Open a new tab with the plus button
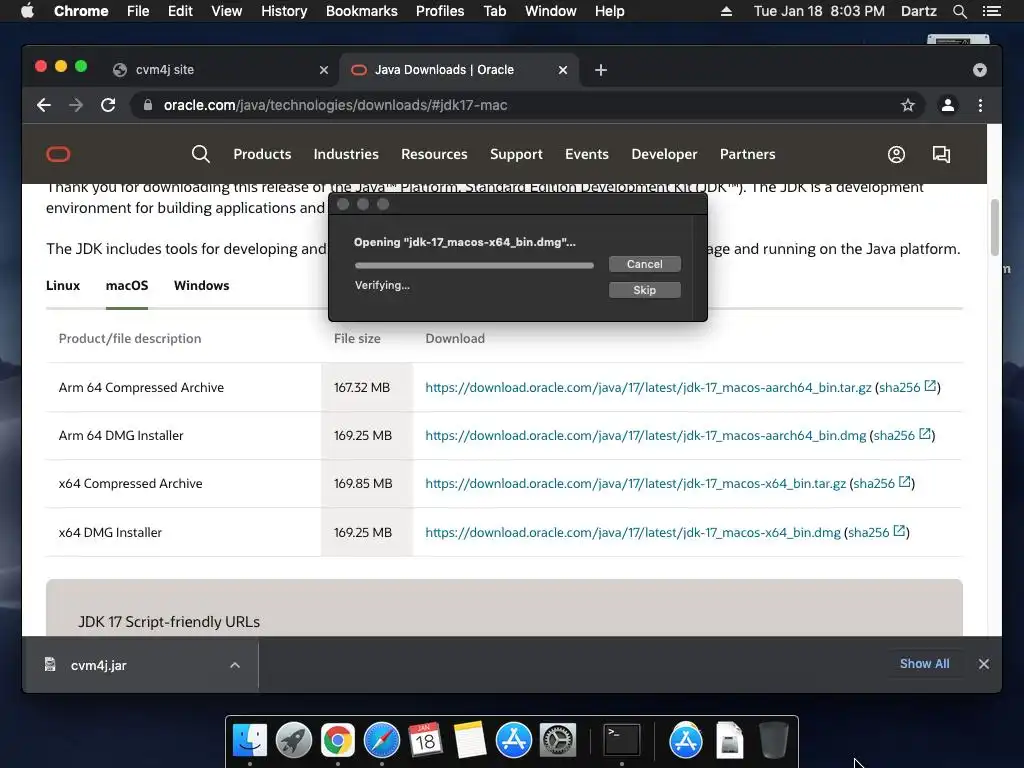Viewport: 1024px width, 768px height. pos(601,70)
